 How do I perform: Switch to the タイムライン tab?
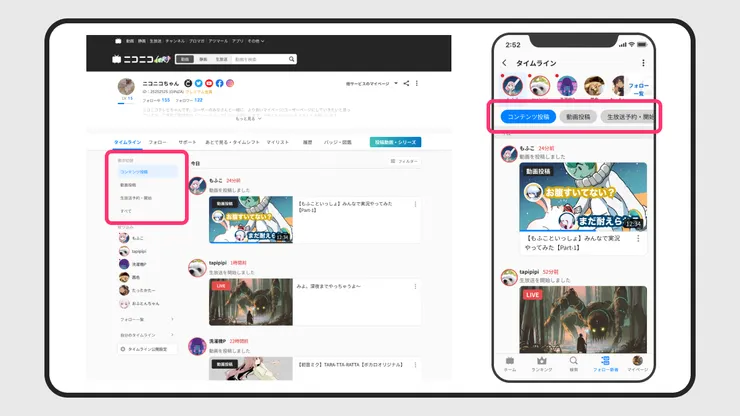tap(127, 142)
